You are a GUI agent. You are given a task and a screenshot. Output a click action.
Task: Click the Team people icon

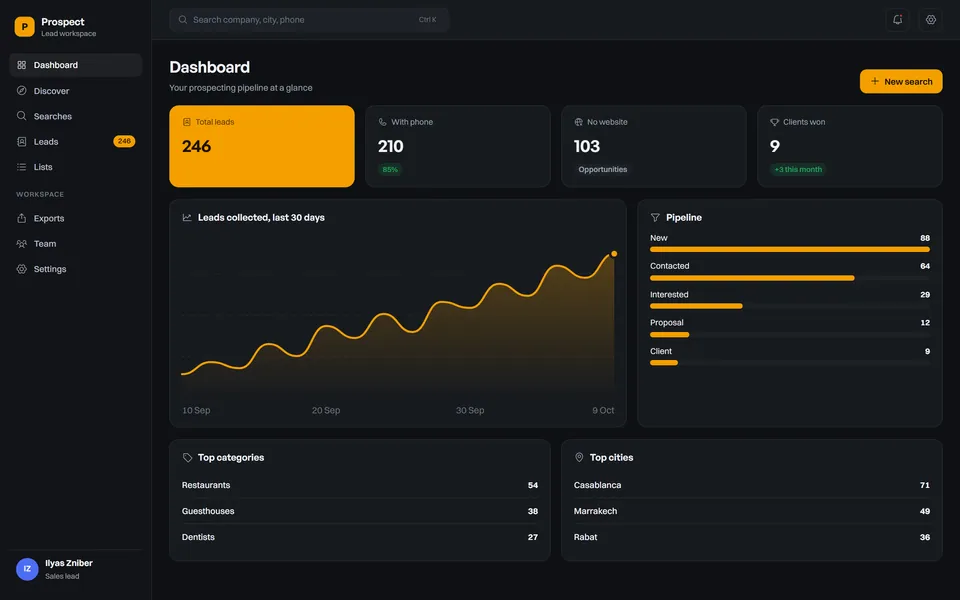pos(21,244)
